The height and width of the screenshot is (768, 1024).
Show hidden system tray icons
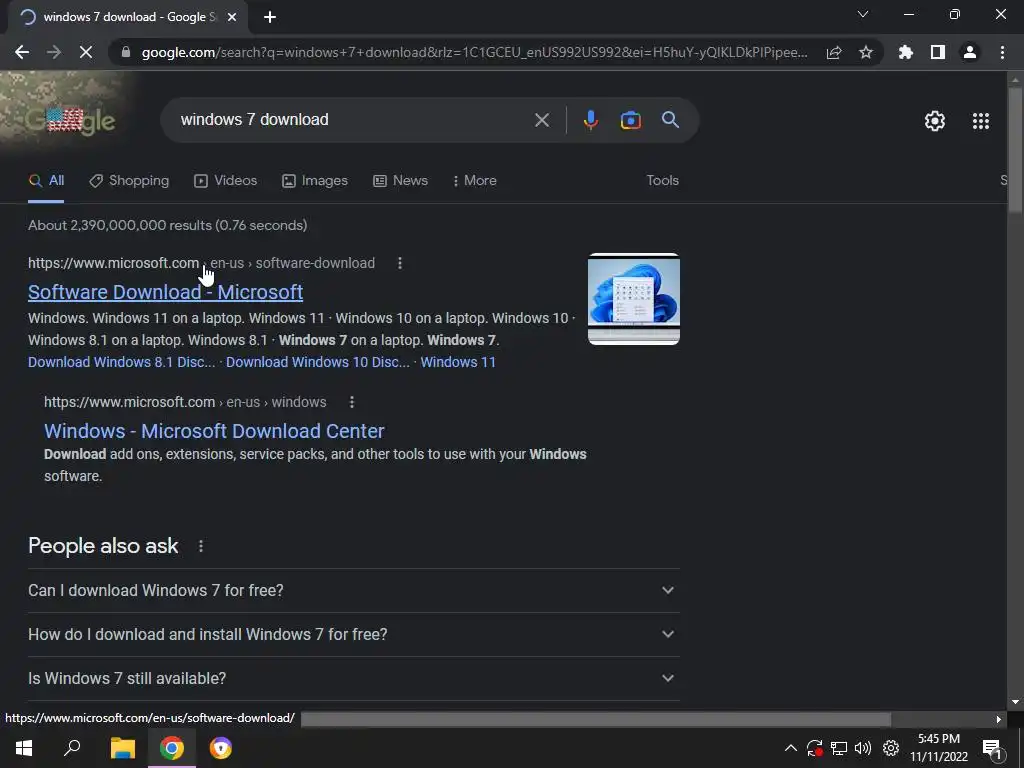(790, 748)
